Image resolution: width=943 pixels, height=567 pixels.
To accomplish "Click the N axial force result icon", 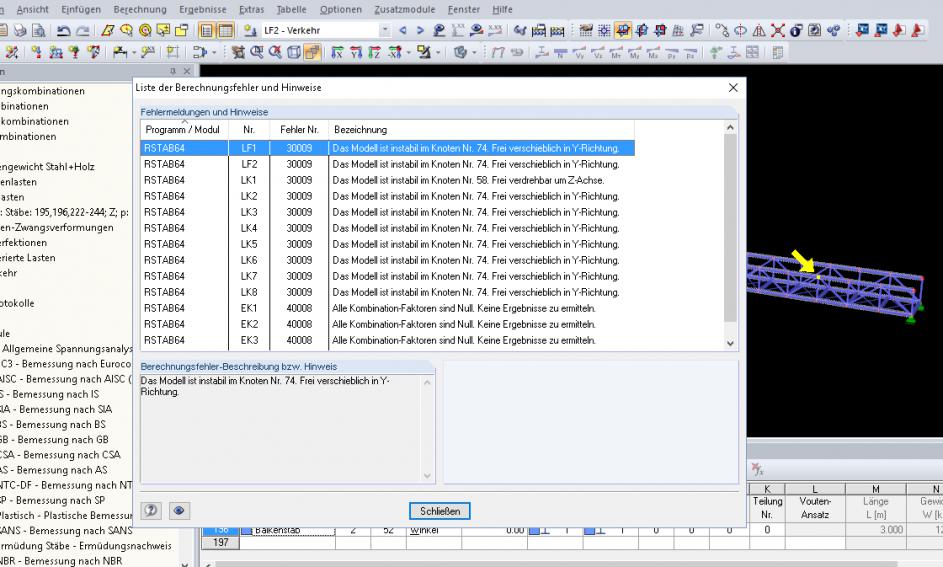I will pos(560,53).
